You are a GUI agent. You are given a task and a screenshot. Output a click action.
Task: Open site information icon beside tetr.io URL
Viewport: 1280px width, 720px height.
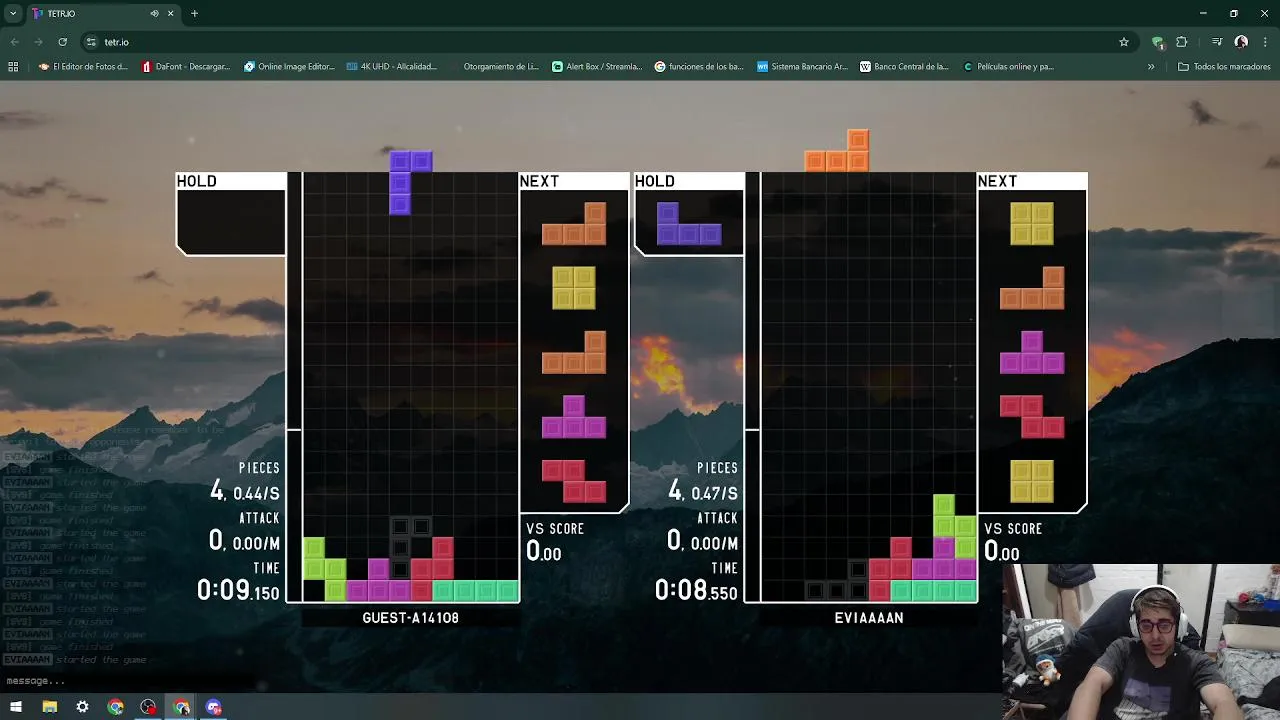[91, 42]
